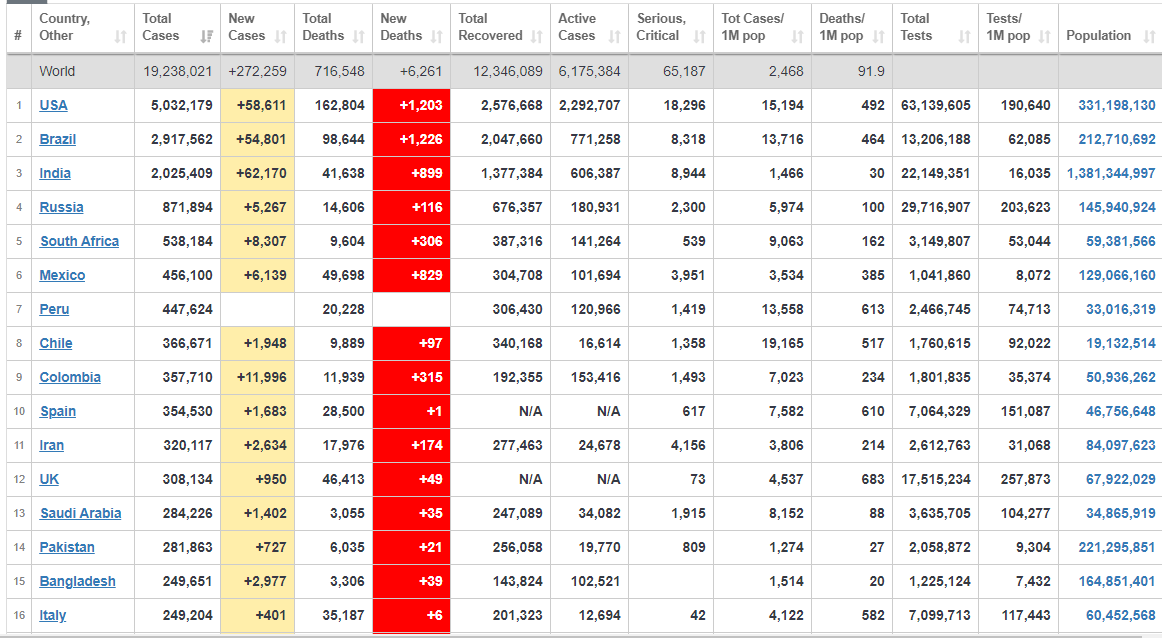Open USA population 331,198,130 link
Viewport: 1162px width, 638px height.
(1117, 105)
